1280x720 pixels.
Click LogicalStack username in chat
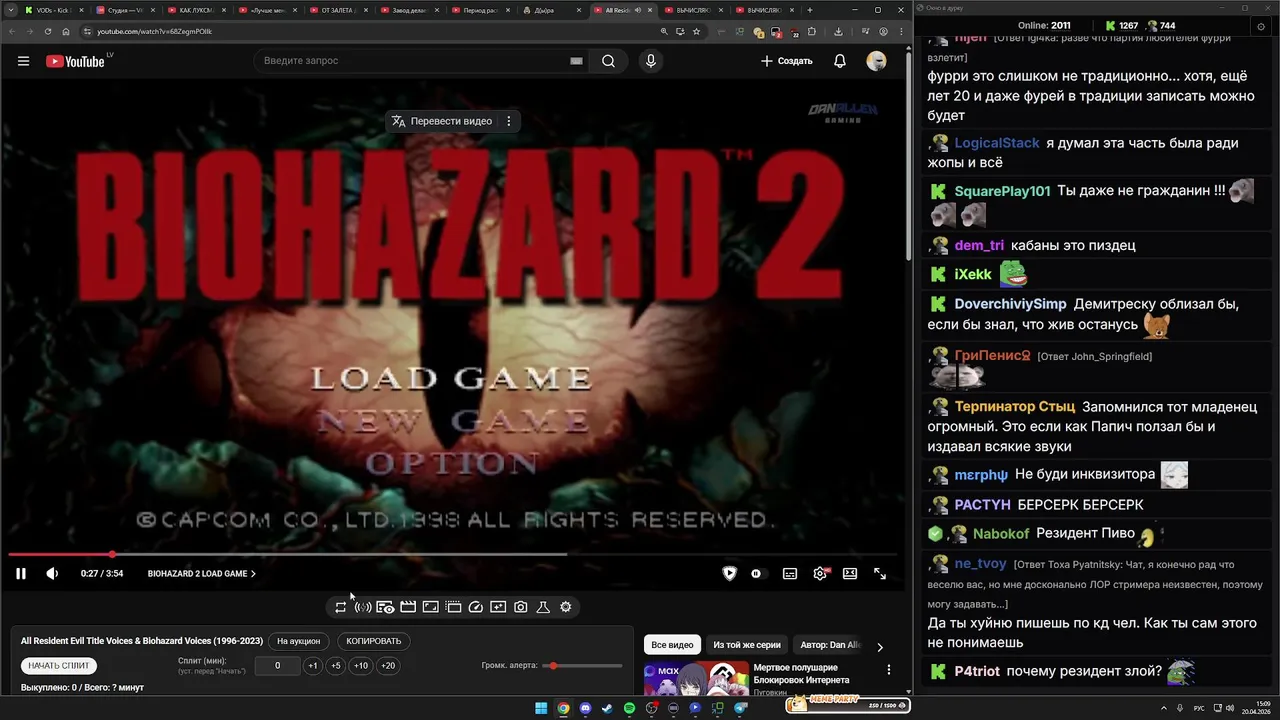(x=997, y=143)
